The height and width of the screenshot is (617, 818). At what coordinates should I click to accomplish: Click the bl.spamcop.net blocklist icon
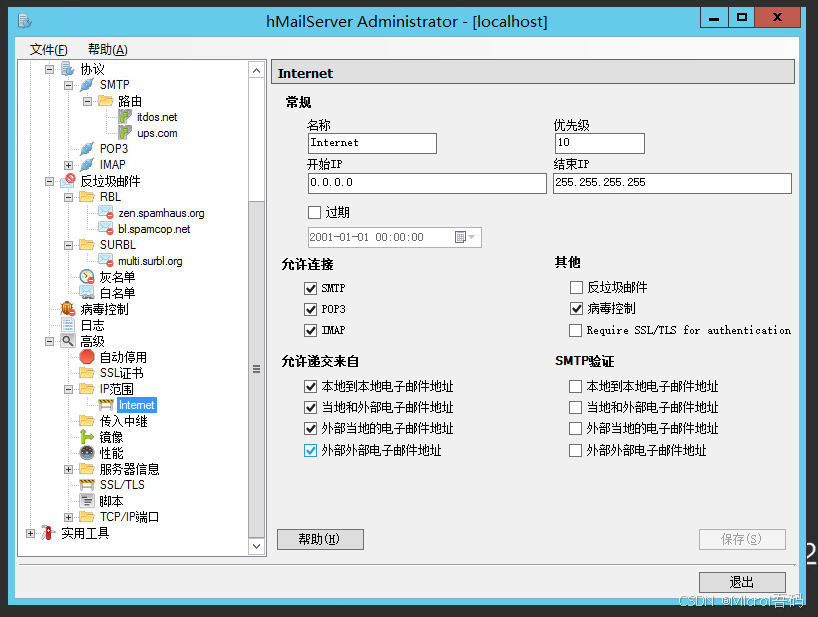pos(106,229)
